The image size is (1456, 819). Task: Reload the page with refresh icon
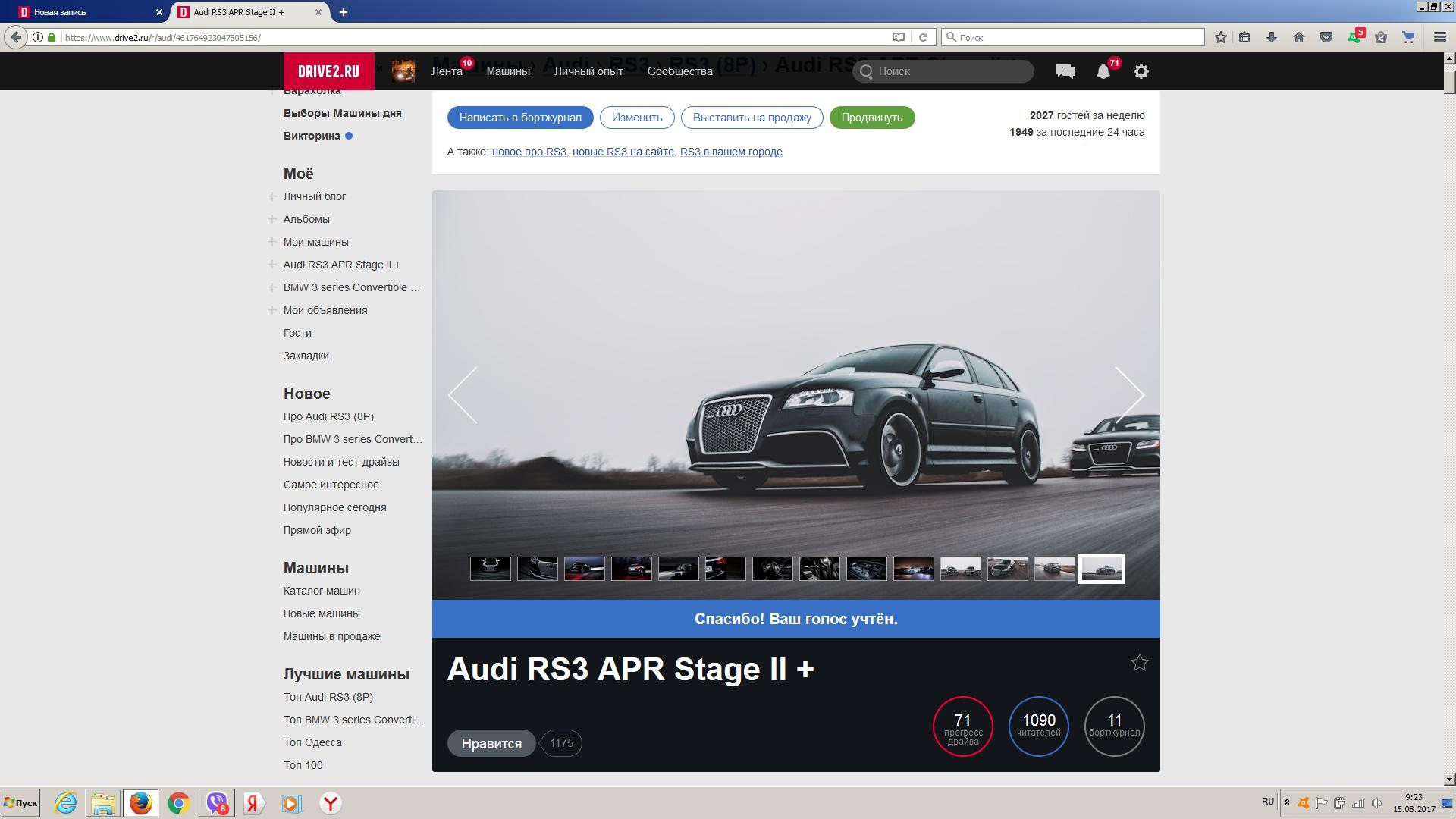923,37
